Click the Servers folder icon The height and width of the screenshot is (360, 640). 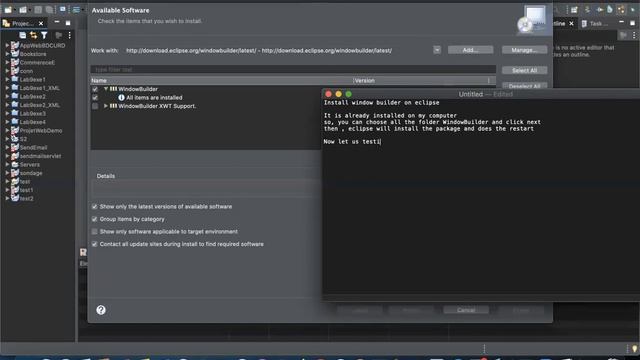point(15,164)
